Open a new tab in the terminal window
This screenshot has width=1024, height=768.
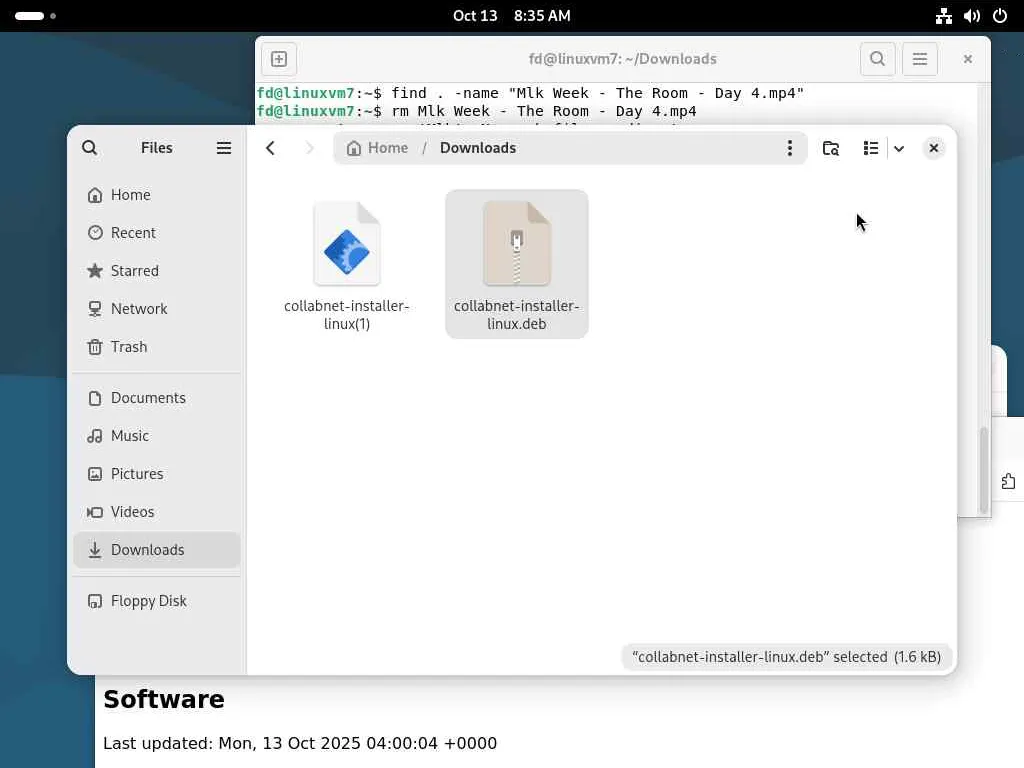tap(279, 59)
